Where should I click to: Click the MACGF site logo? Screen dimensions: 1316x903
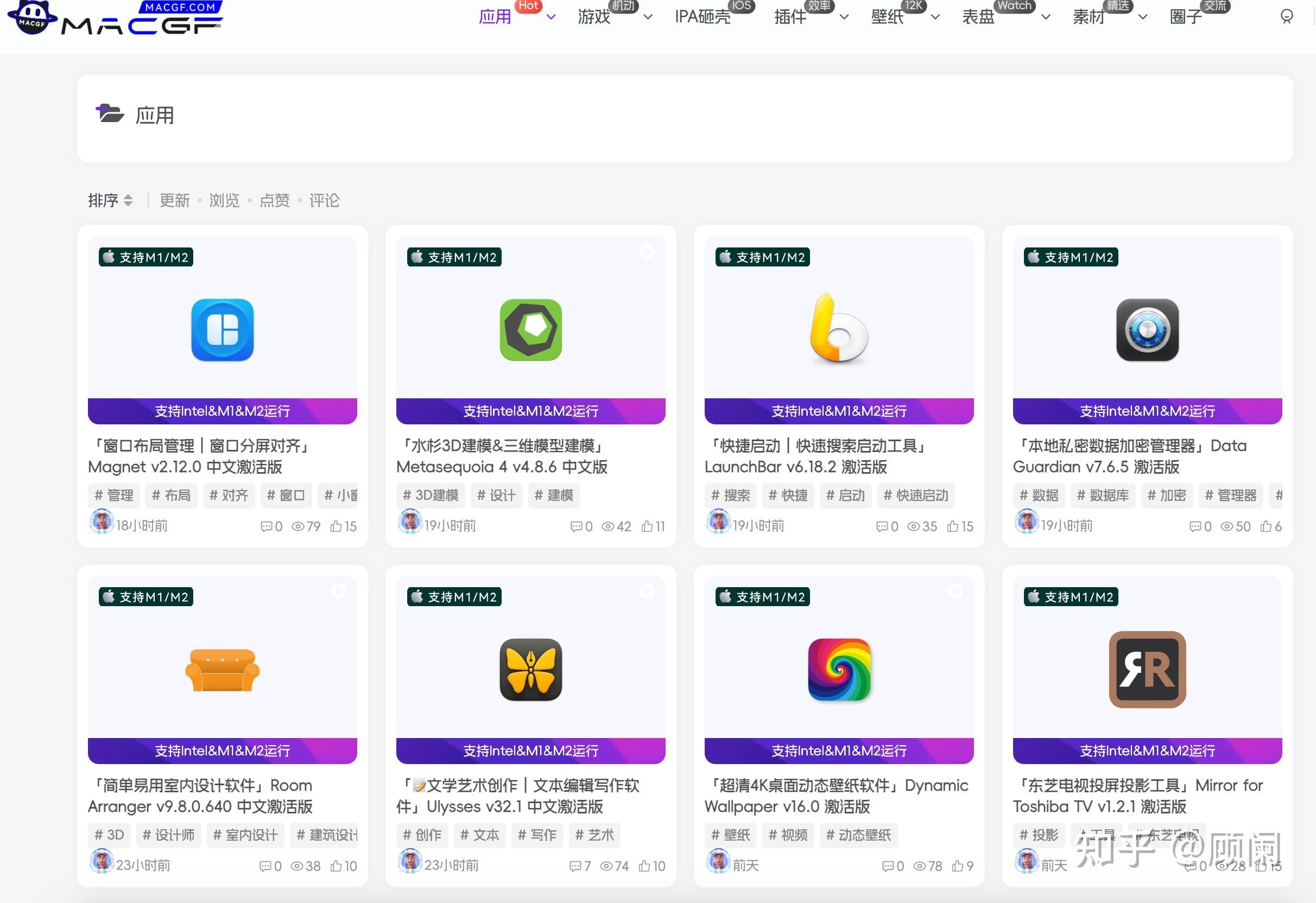(115, 18)
